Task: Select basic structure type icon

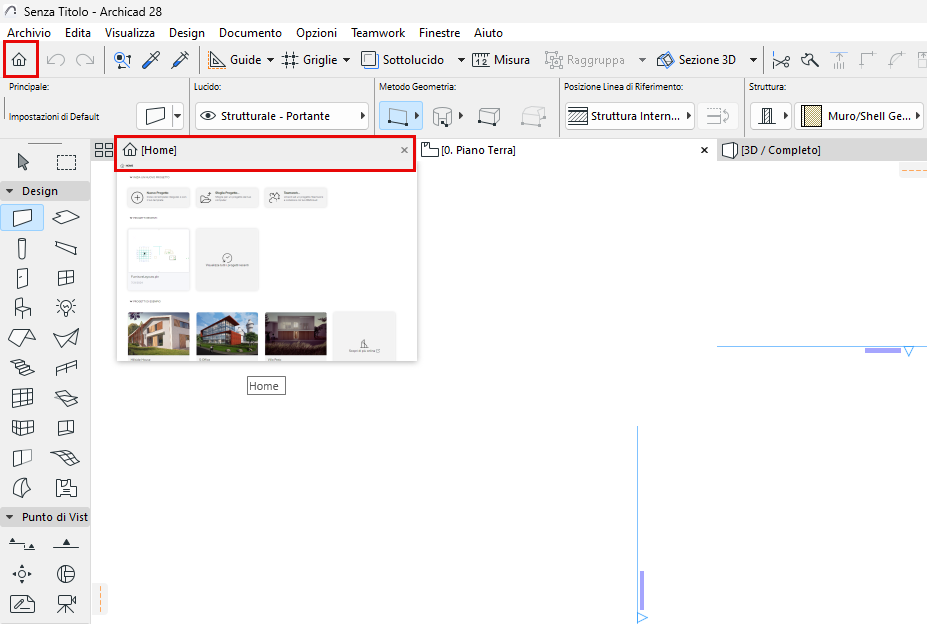Action: pos(767,116)
